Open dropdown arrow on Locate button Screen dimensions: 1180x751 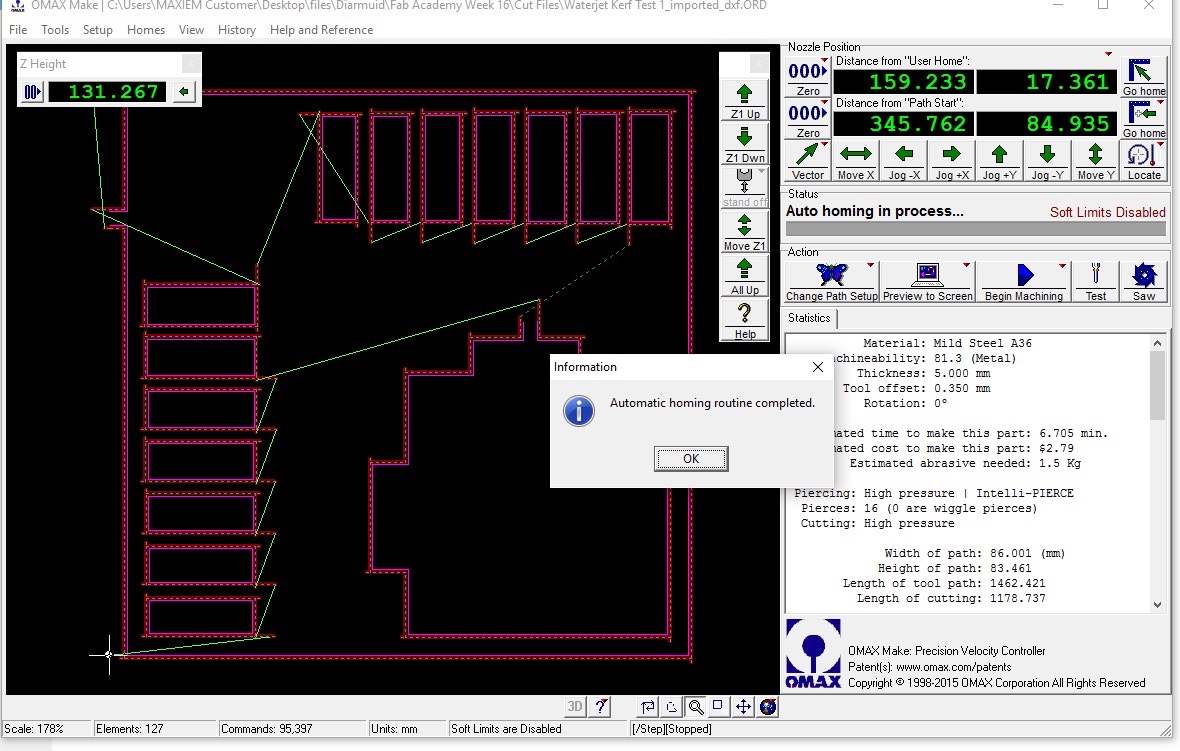1160,145
